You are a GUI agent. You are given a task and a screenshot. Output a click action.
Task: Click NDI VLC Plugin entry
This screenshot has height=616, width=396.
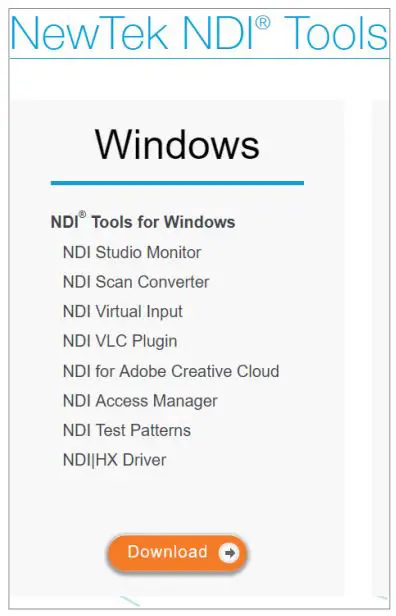120,341
